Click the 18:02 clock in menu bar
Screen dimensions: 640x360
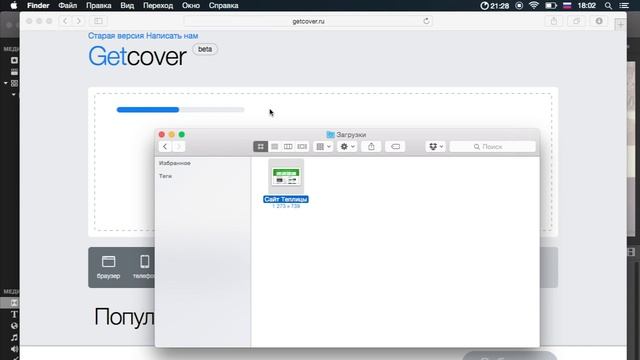pos(587,6)
